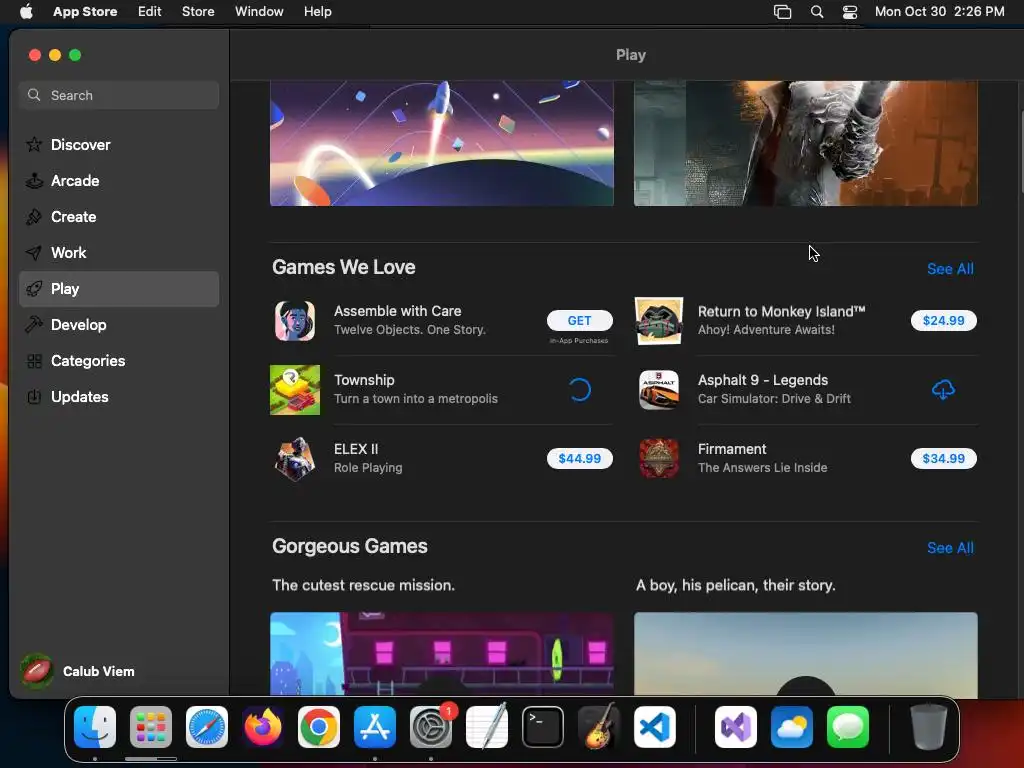Open Return to Monkey Island icon

point(659,321)
